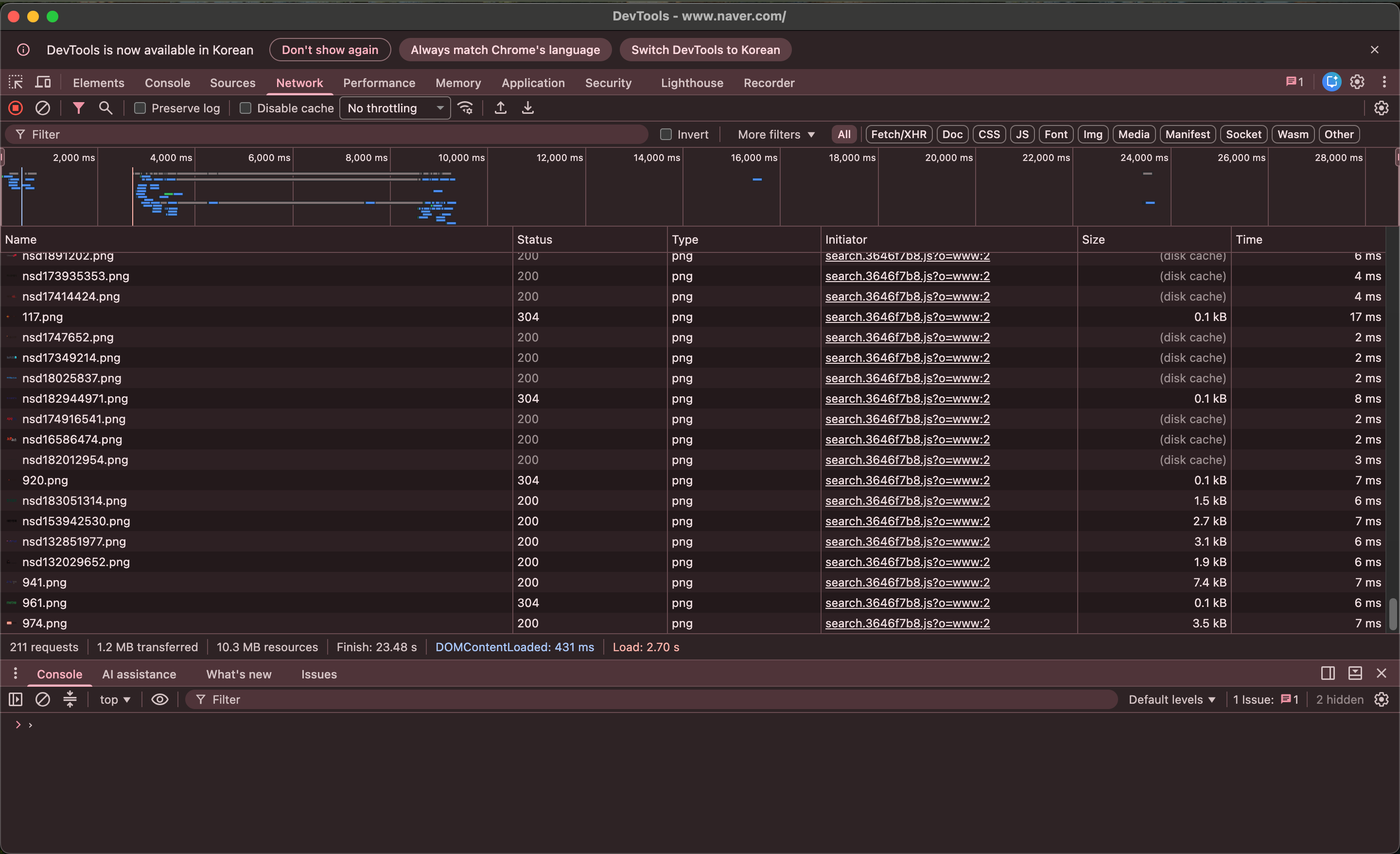
Task: Focus the network Filter text field
Action: point(327,134)
